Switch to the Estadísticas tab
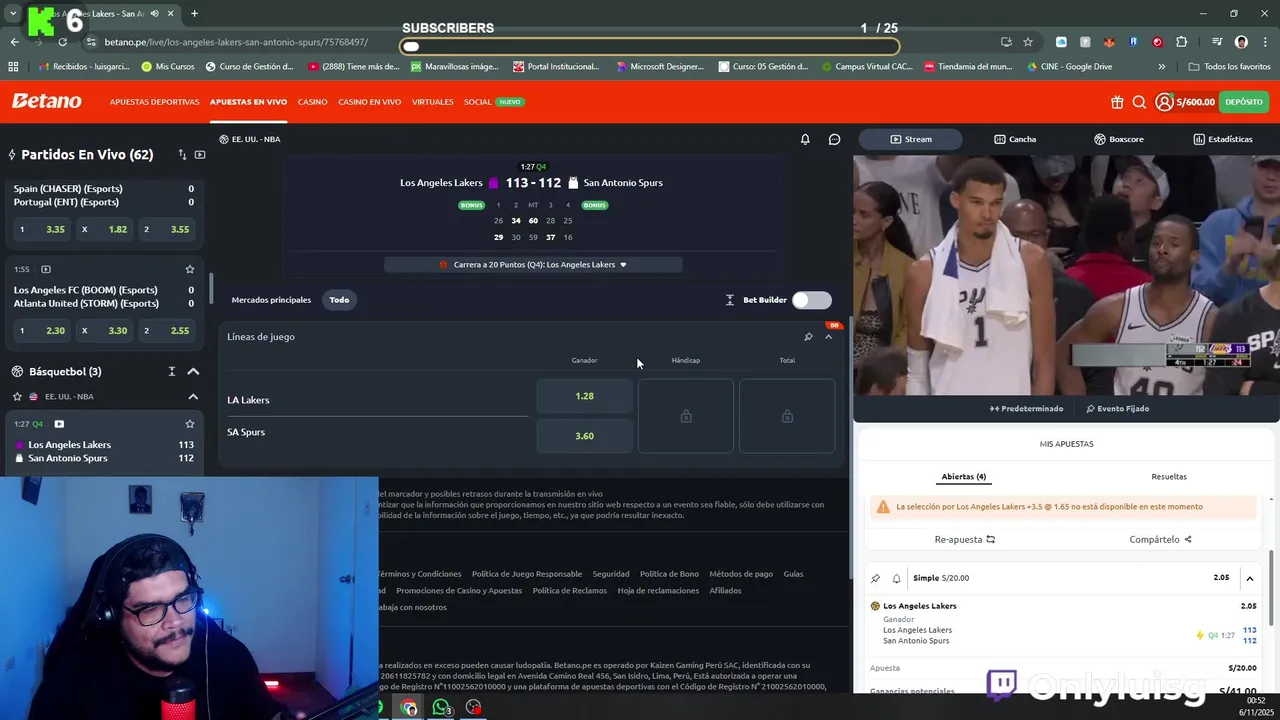 tap(1222, 139)
